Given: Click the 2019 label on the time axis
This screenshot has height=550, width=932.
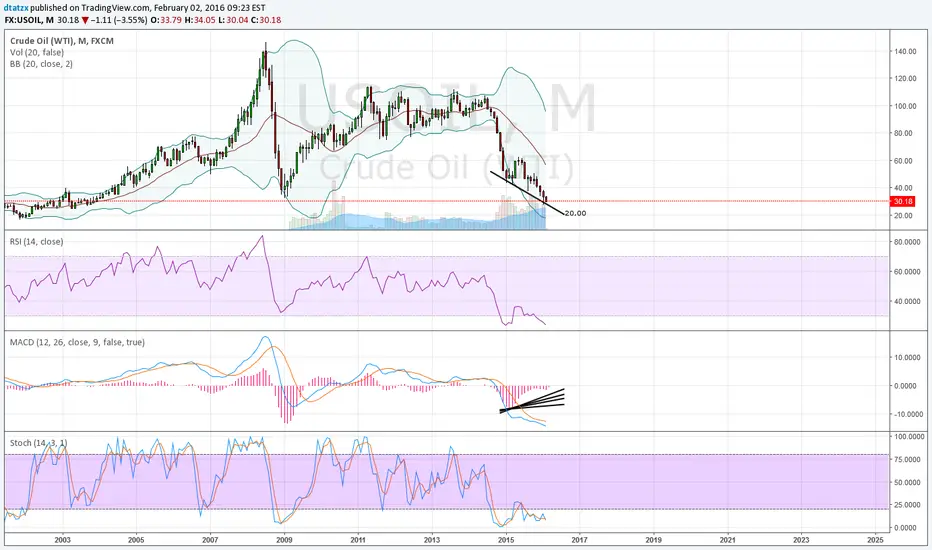Looking at the screenshot, I should pos(653,540).
